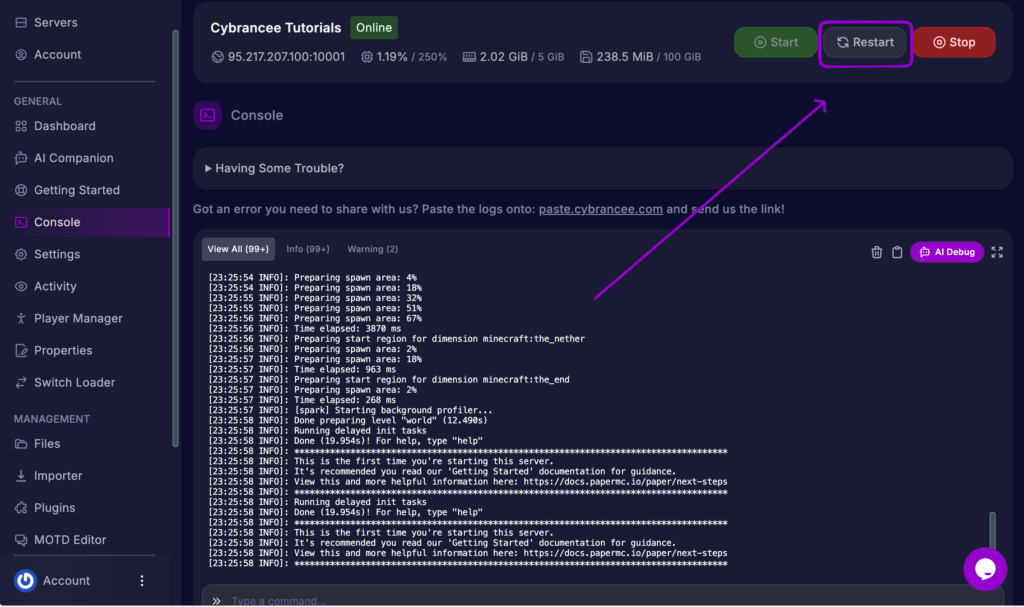Click the console log scrollbar
1024x607 pixels.
click(x=993, y=531)
